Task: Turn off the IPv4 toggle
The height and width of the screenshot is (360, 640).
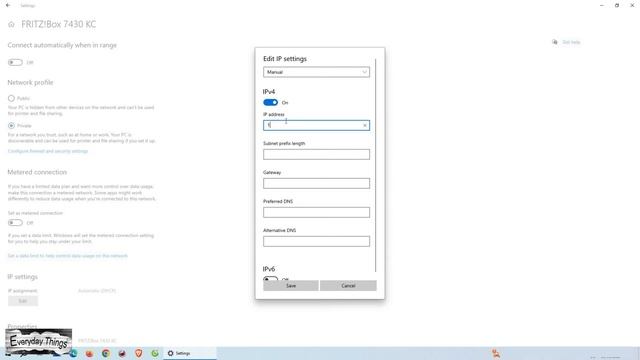Action: click(x=270, y=102)
